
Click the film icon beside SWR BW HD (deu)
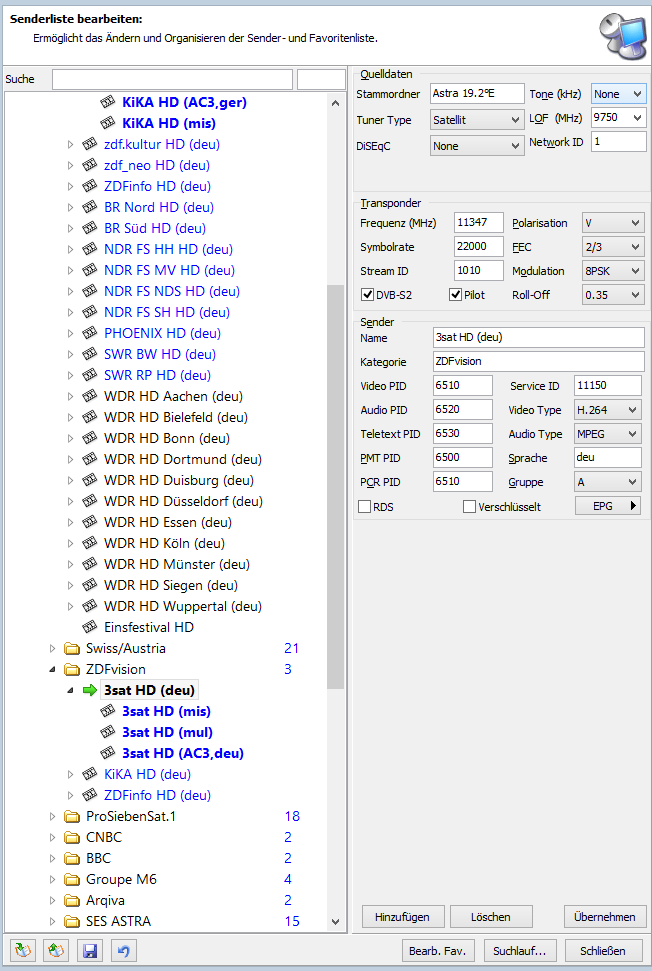[x=90, y=354]
